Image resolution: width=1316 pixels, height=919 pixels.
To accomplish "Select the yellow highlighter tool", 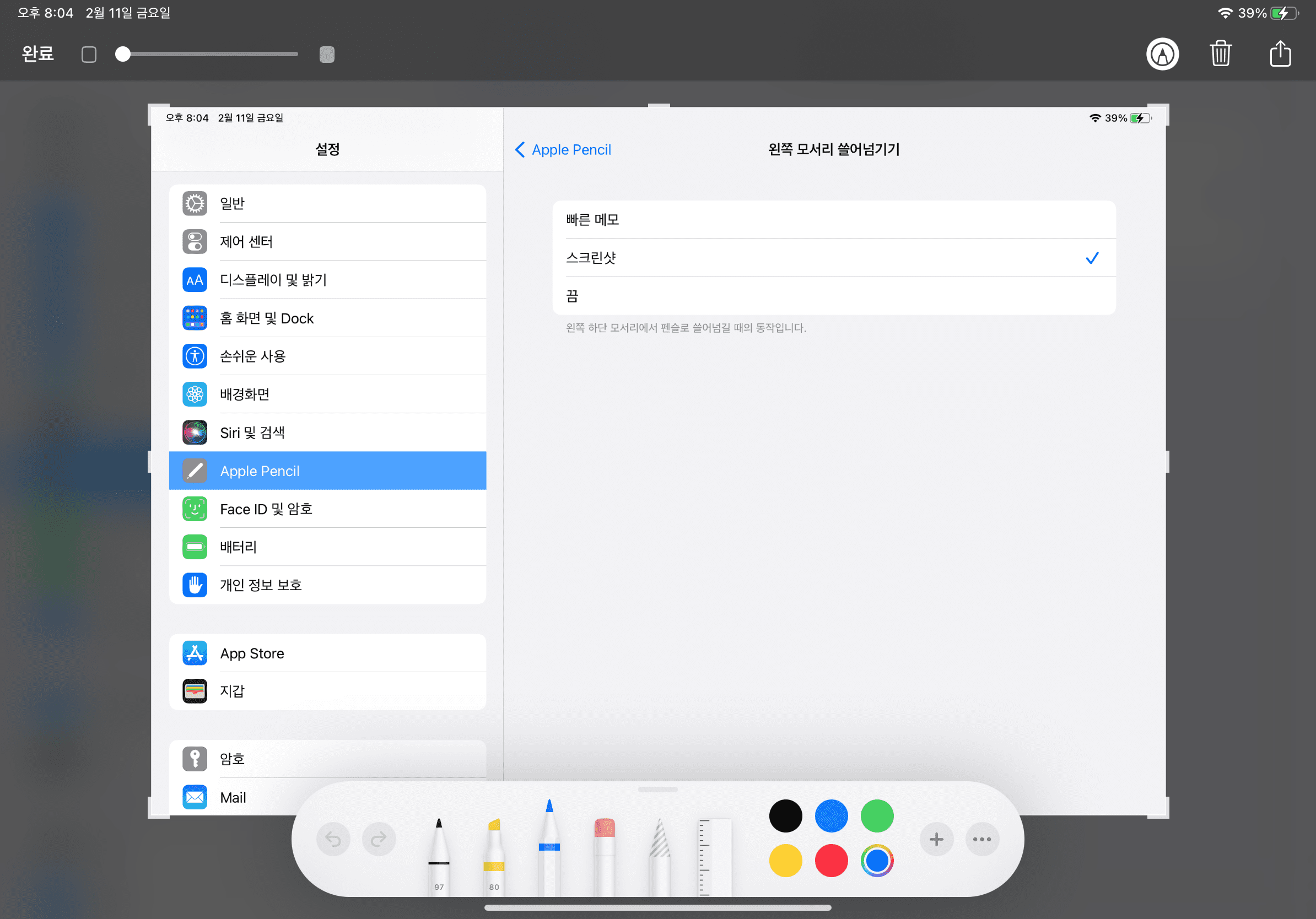I will [494, 853].
